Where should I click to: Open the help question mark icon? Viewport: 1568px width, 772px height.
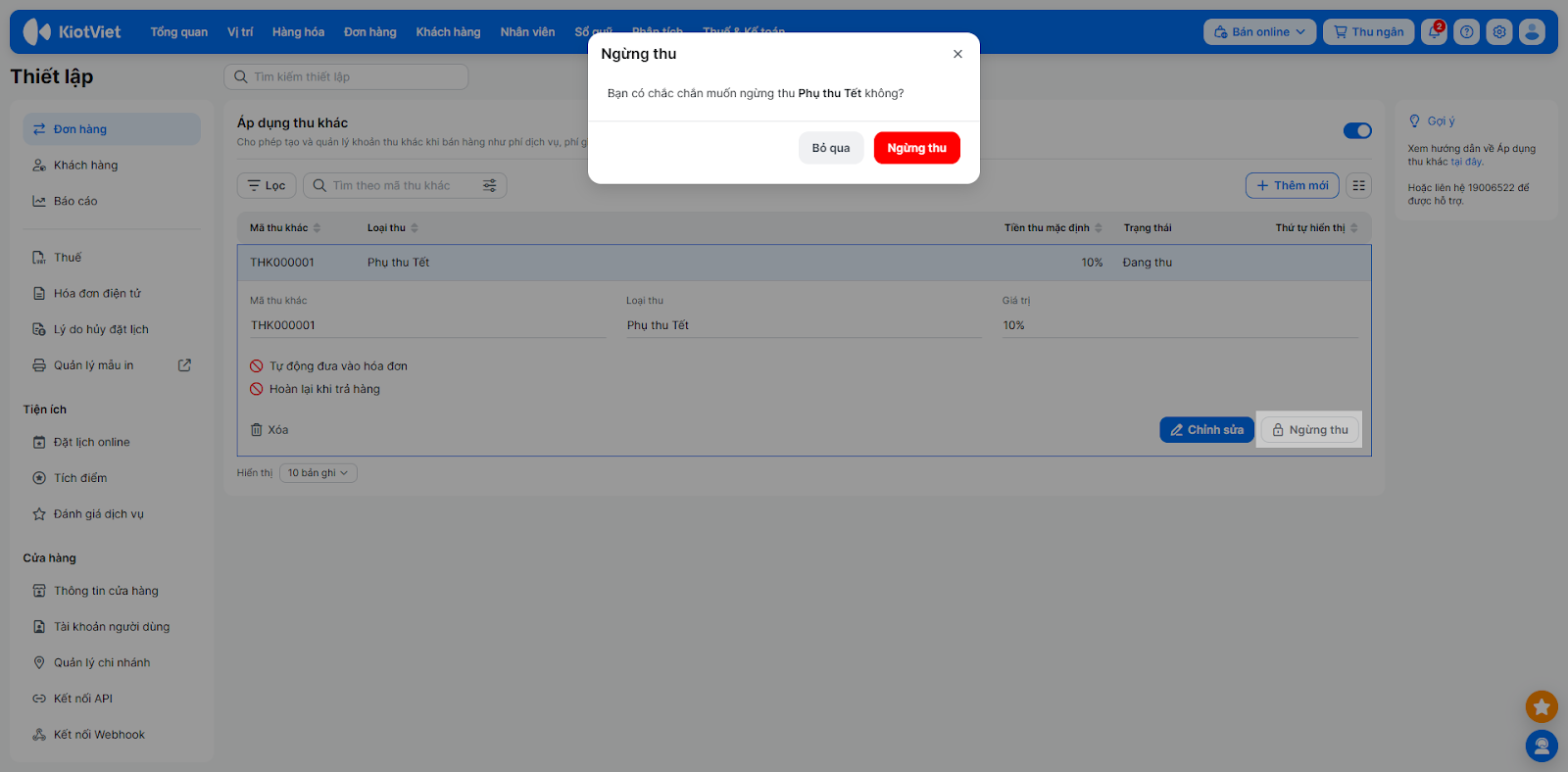pos(1466,32)
